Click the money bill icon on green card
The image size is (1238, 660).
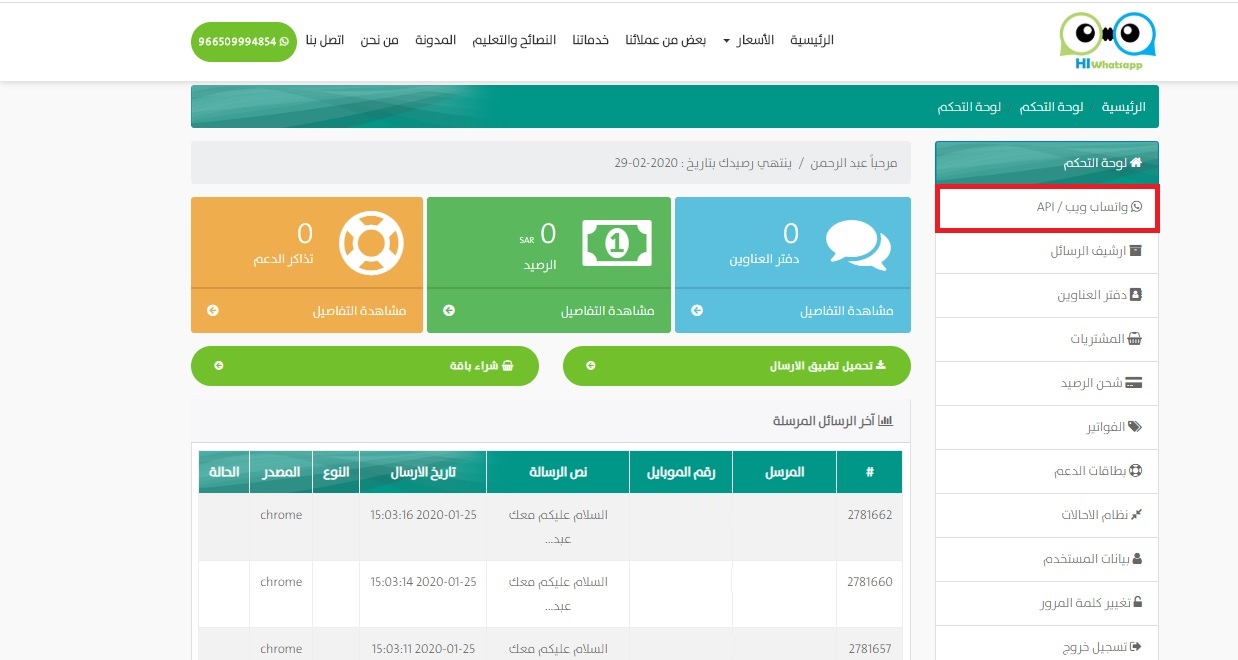pyautogui.click(x=617, y=242)
